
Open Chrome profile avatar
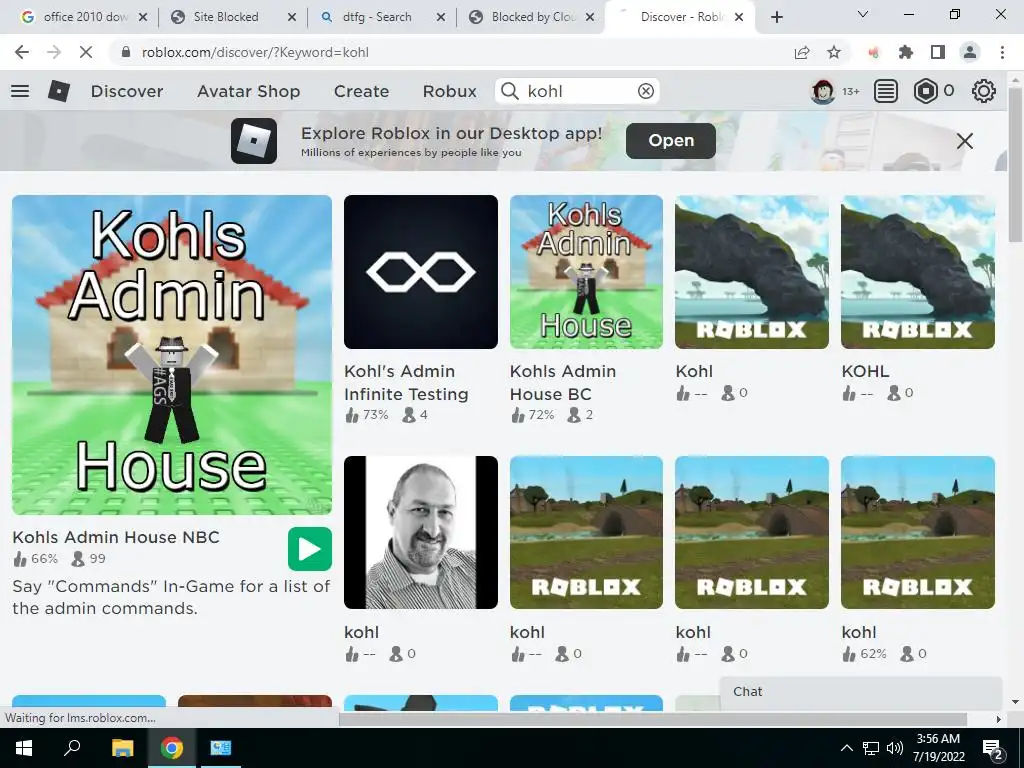tap(970, 52)
